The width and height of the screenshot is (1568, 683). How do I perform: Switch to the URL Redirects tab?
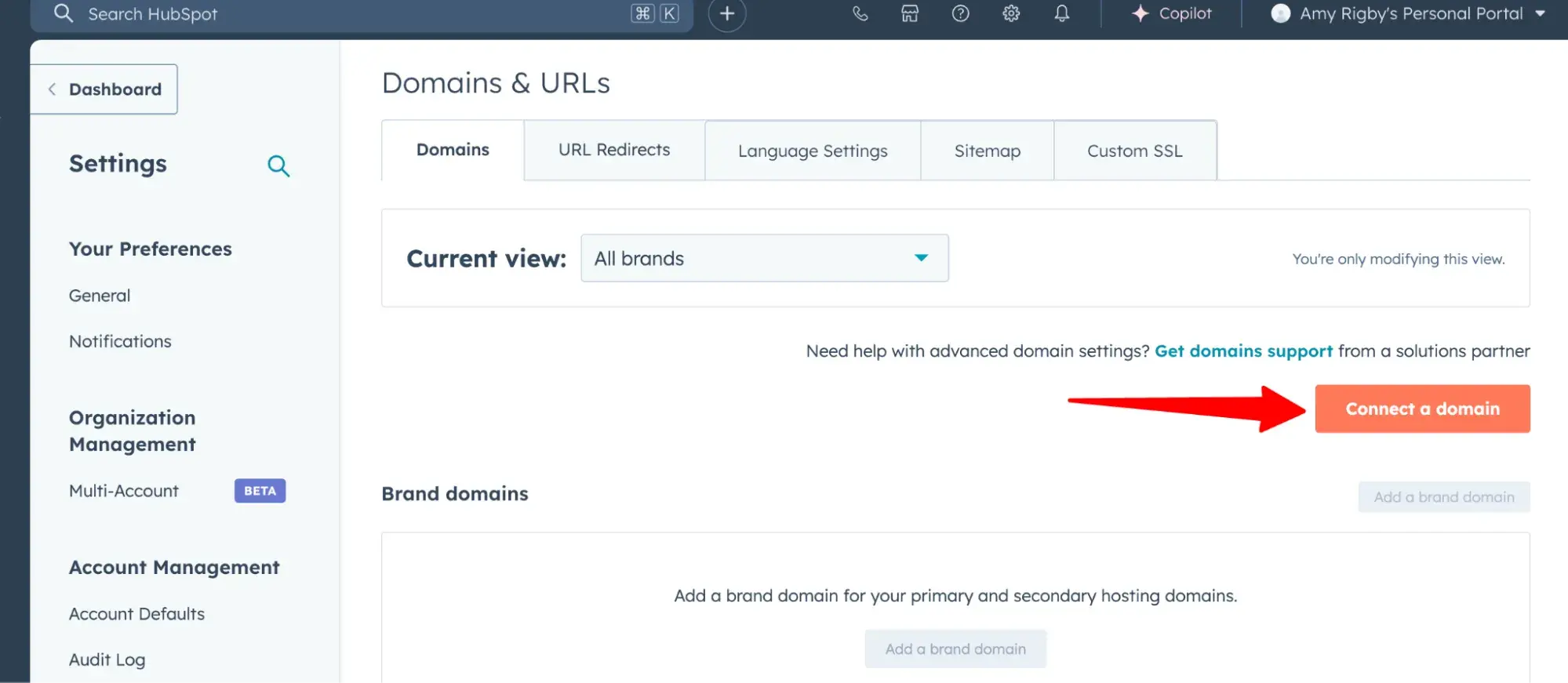click(614, 150)
